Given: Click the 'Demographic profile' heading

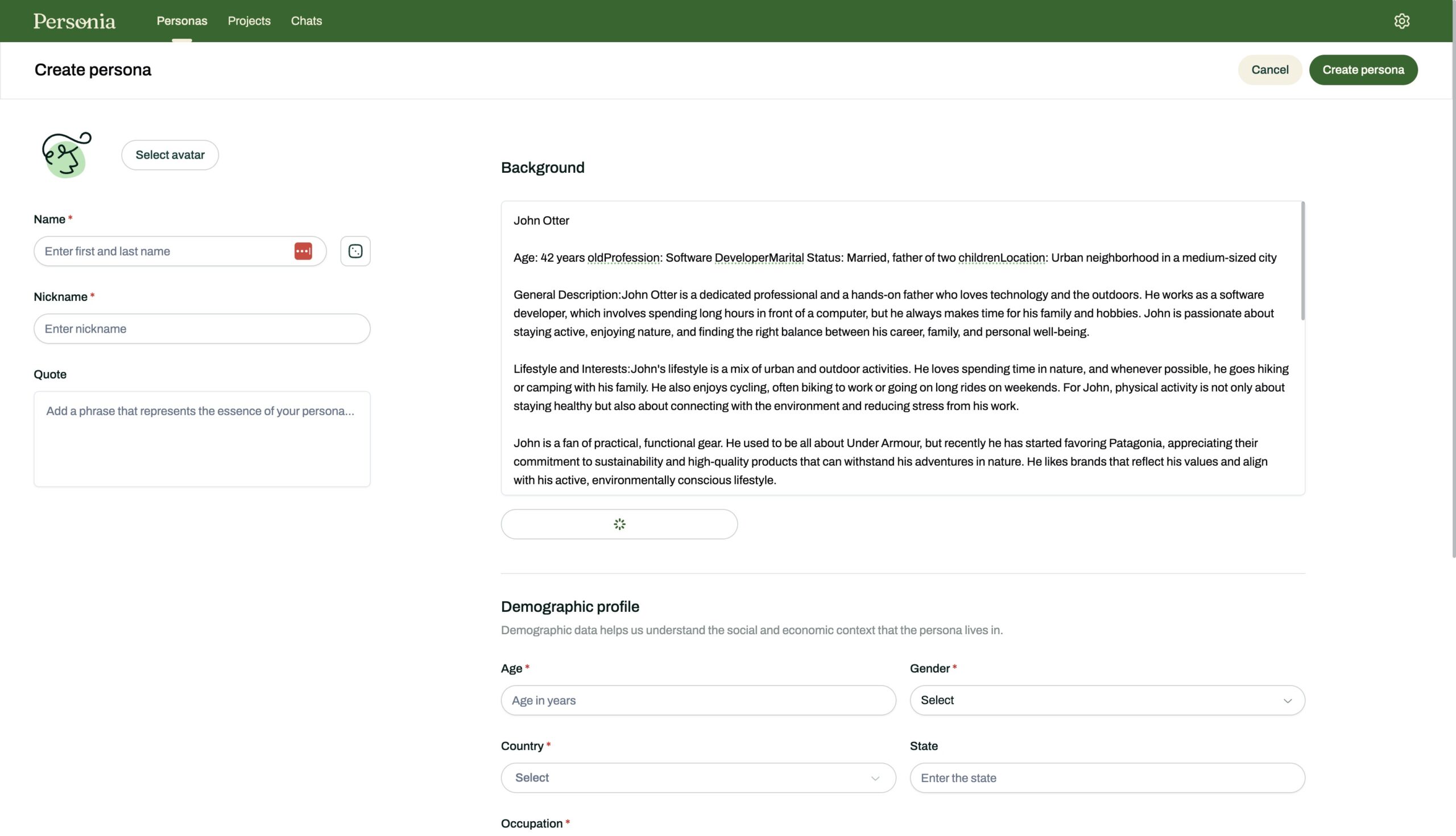Looking at the screenshot, I should click(x=569, y=606).
